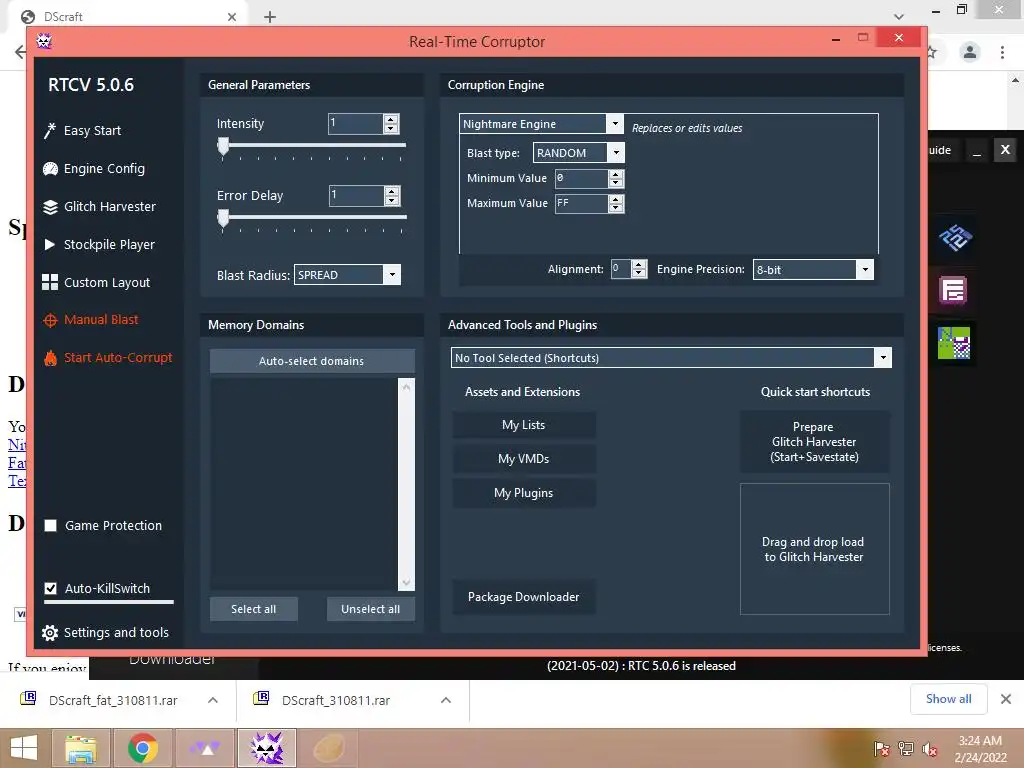Click Show all downloads in Chrome
1024x768 pixels.
(x=948, y=699)
